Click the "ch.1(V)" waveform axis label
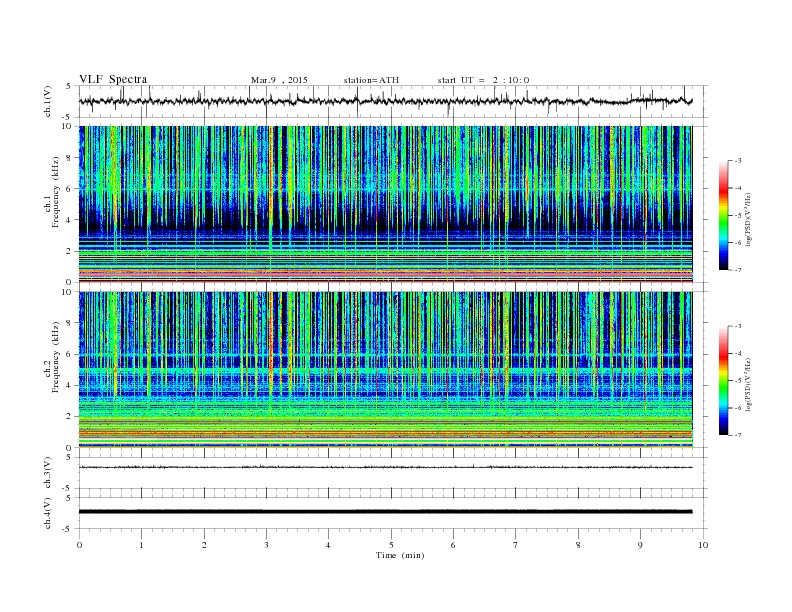The image size is (792, 612). pos(48,101)
